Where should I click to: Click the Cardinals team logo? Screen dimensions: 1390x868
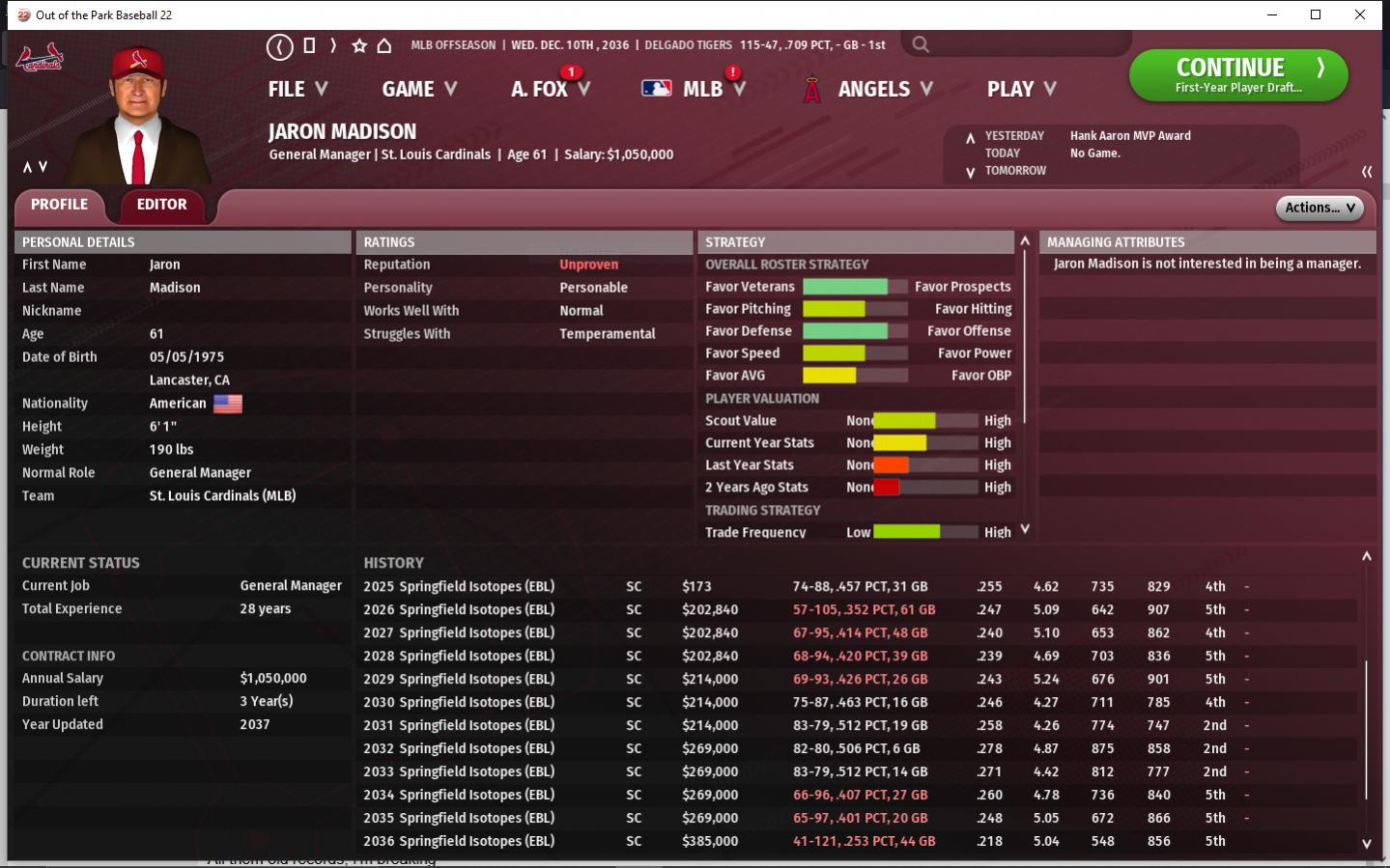pos(39,60)
